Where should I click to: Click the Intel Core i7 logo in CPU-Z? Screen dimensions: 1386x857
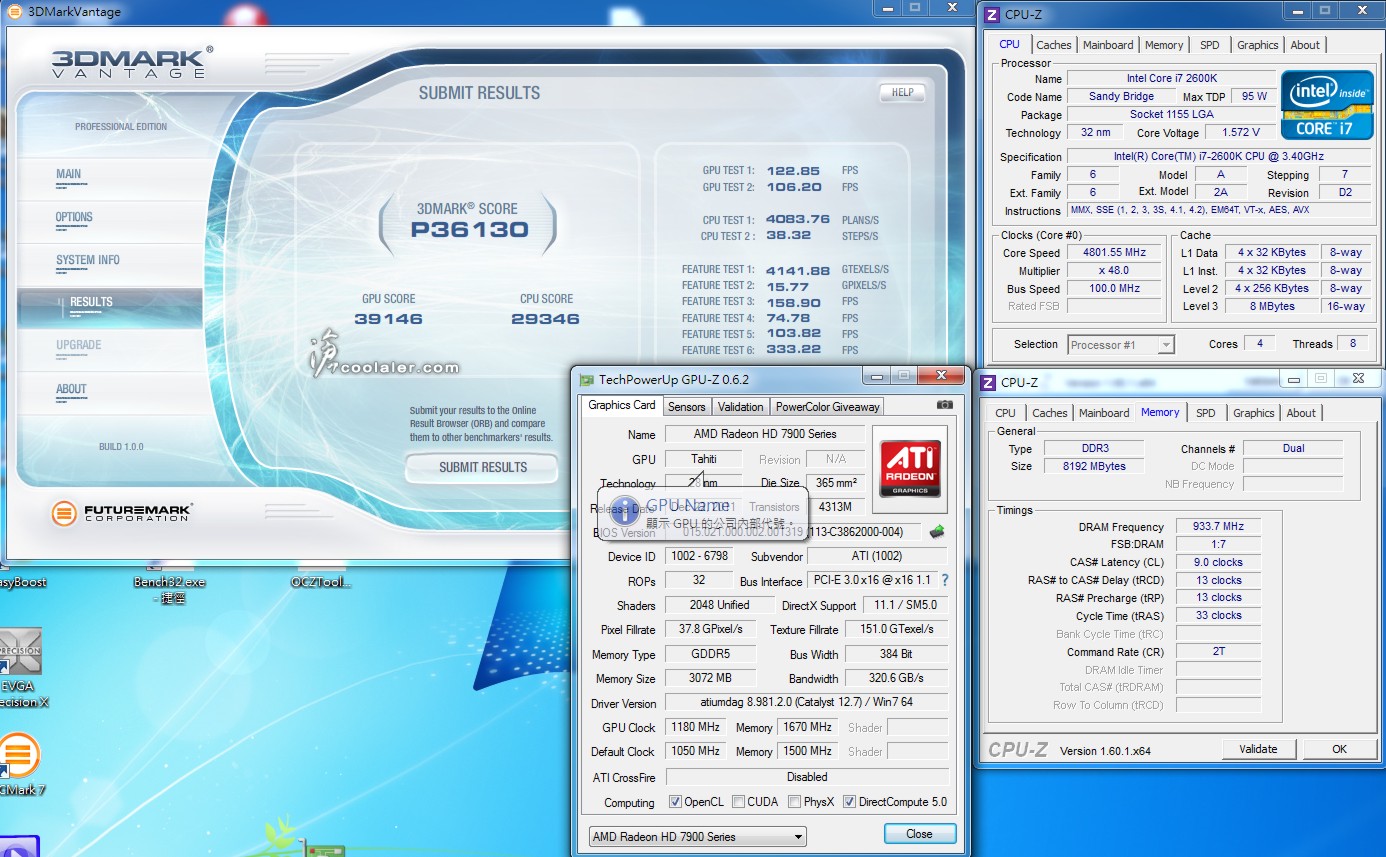[1326, 104]
